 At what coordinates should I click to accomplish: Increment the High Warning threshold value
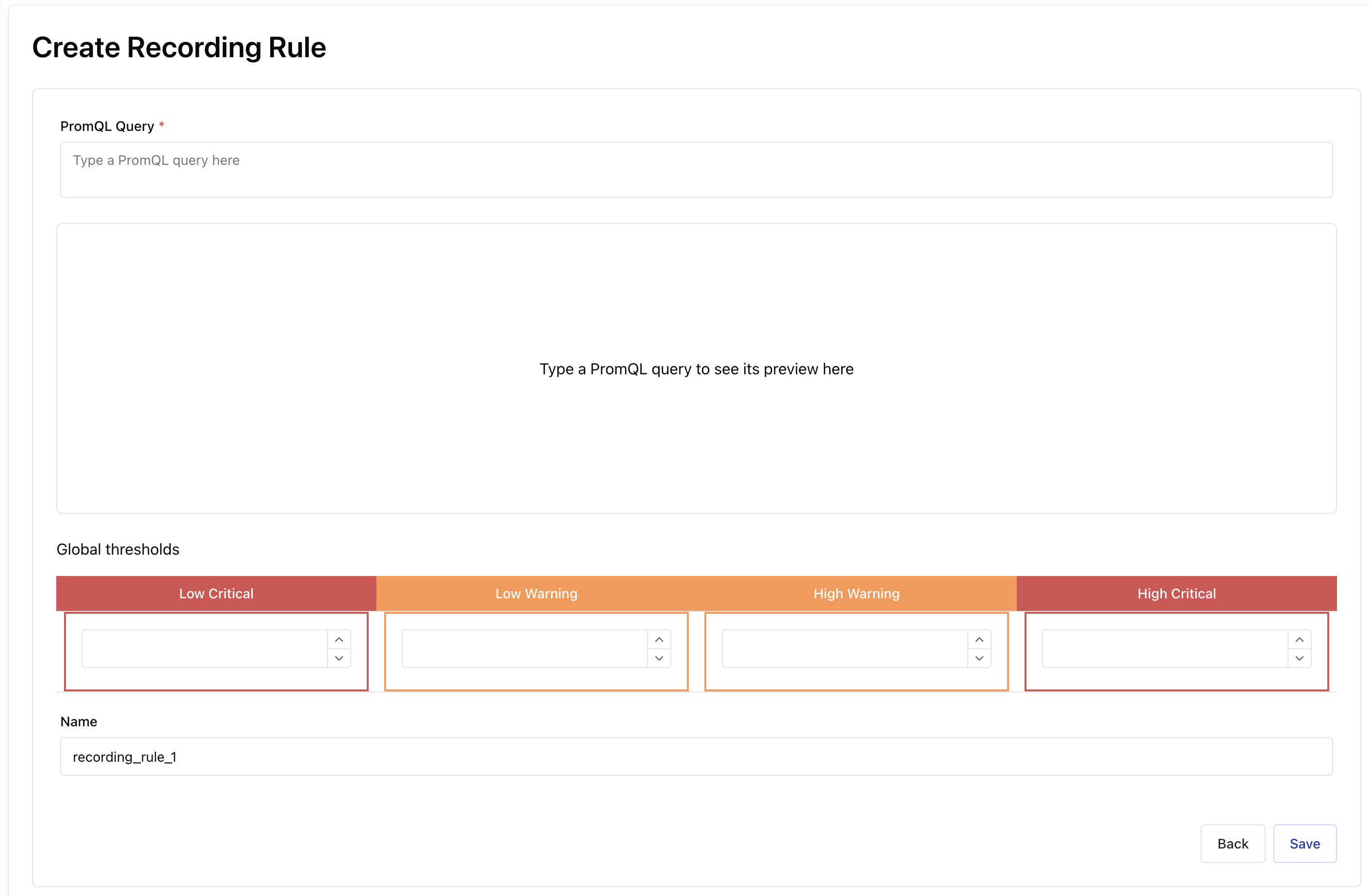979,639
